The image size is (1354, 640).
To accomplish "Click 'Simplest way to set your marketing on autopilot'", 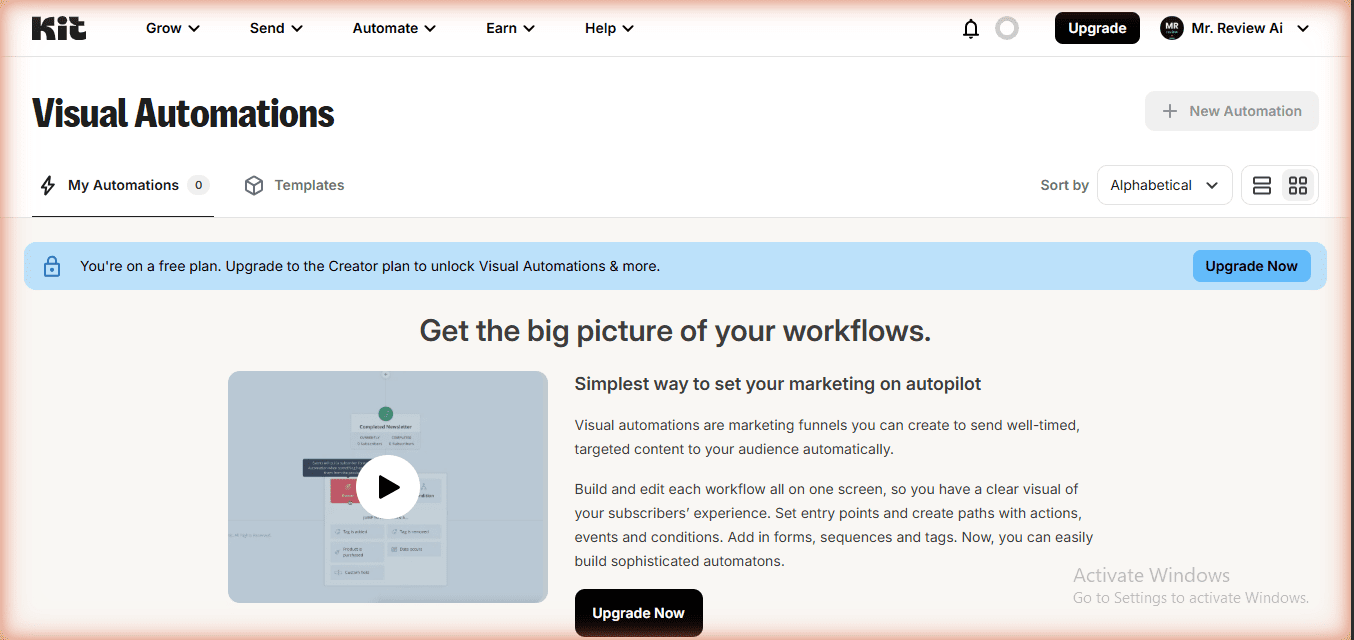I will pos(778,384).
